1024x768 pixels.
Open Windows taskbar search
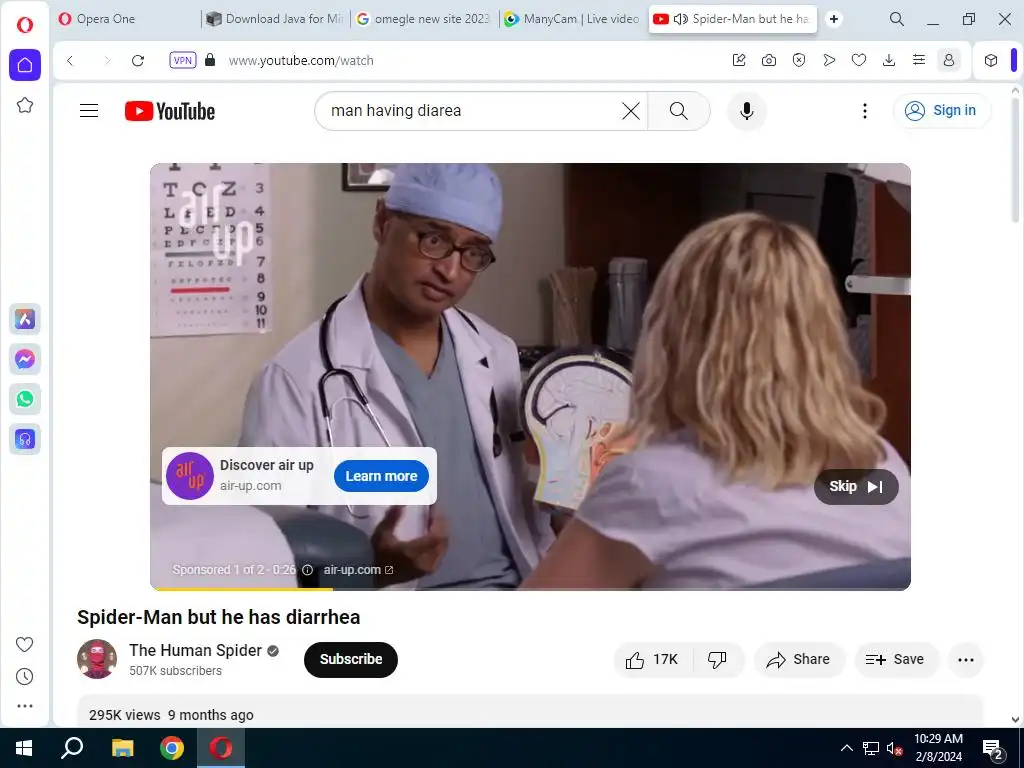pyautogui.click(x=72, y=748)
